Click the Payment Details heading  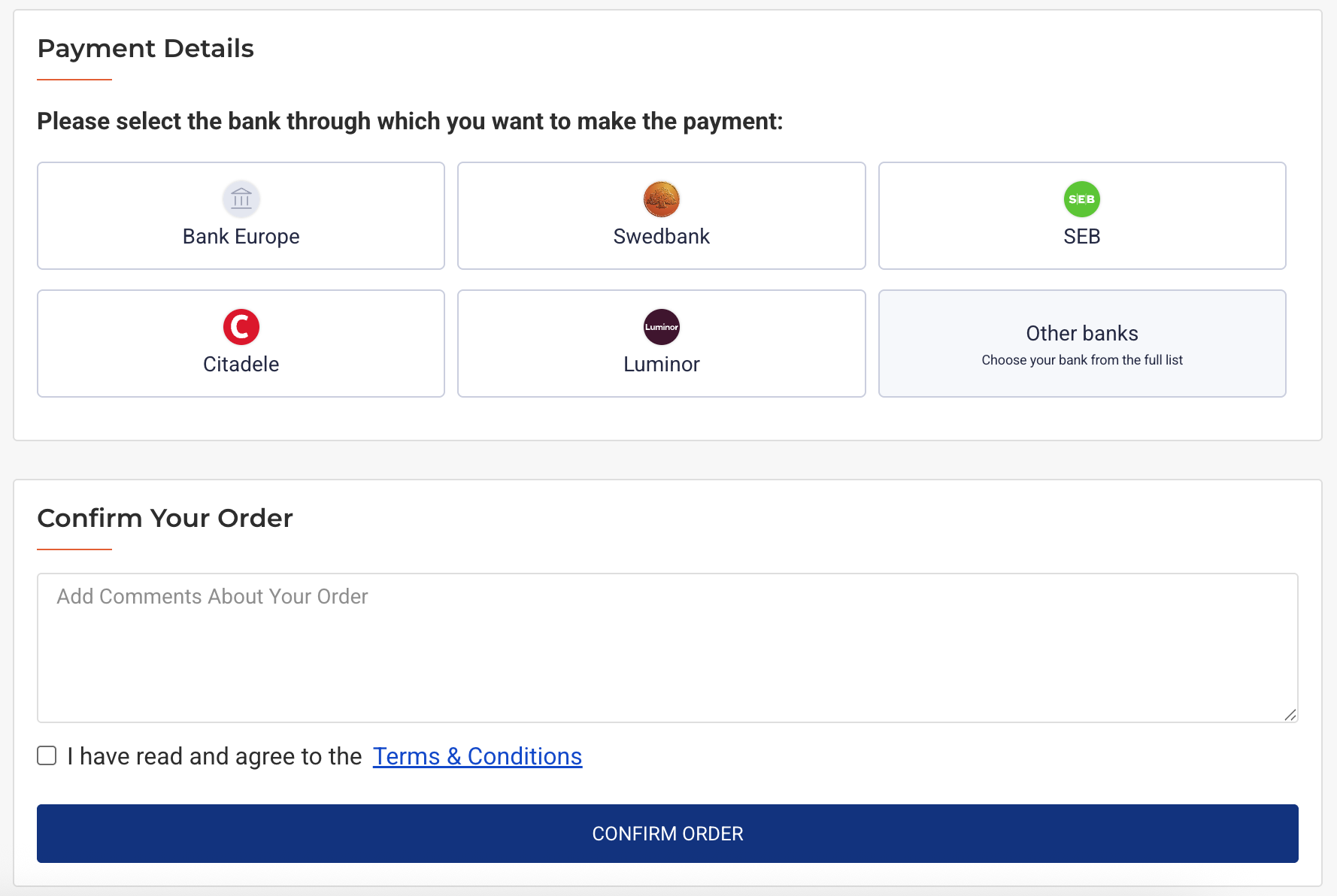(146, 49)
